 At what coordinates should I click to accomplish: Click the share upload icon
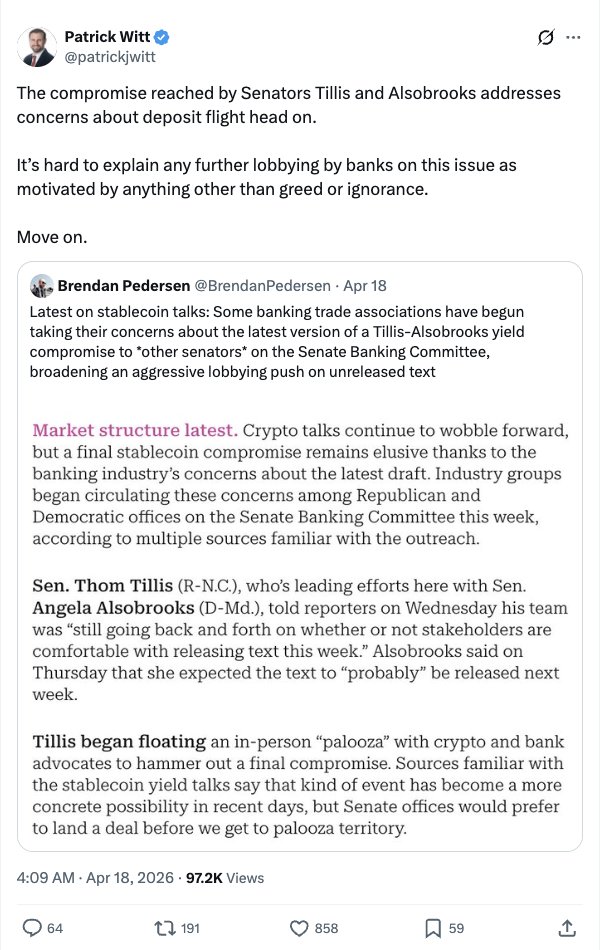click(x=567, y=928)
